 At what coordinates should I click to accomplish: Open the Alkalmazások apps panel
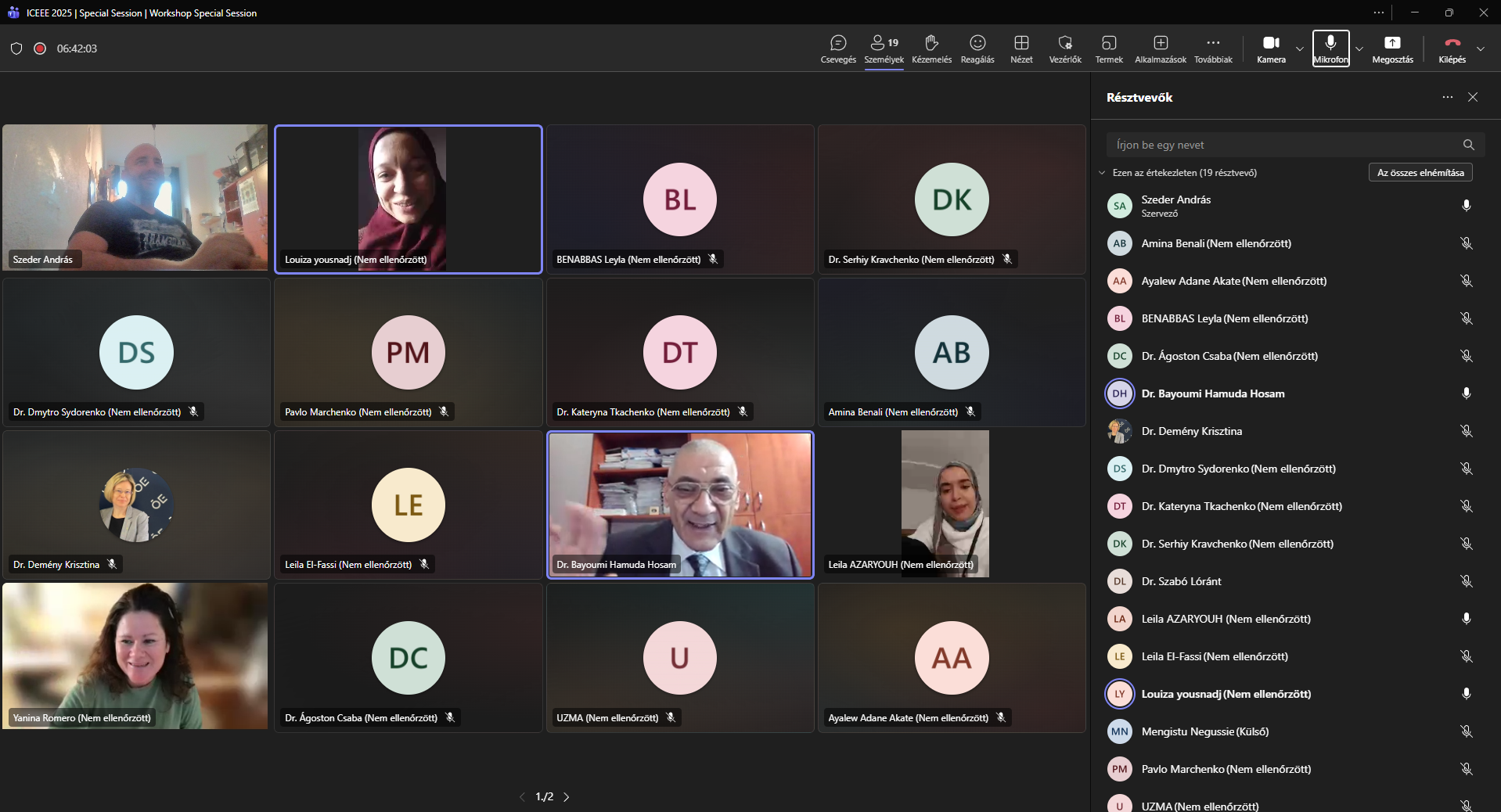1160,49
